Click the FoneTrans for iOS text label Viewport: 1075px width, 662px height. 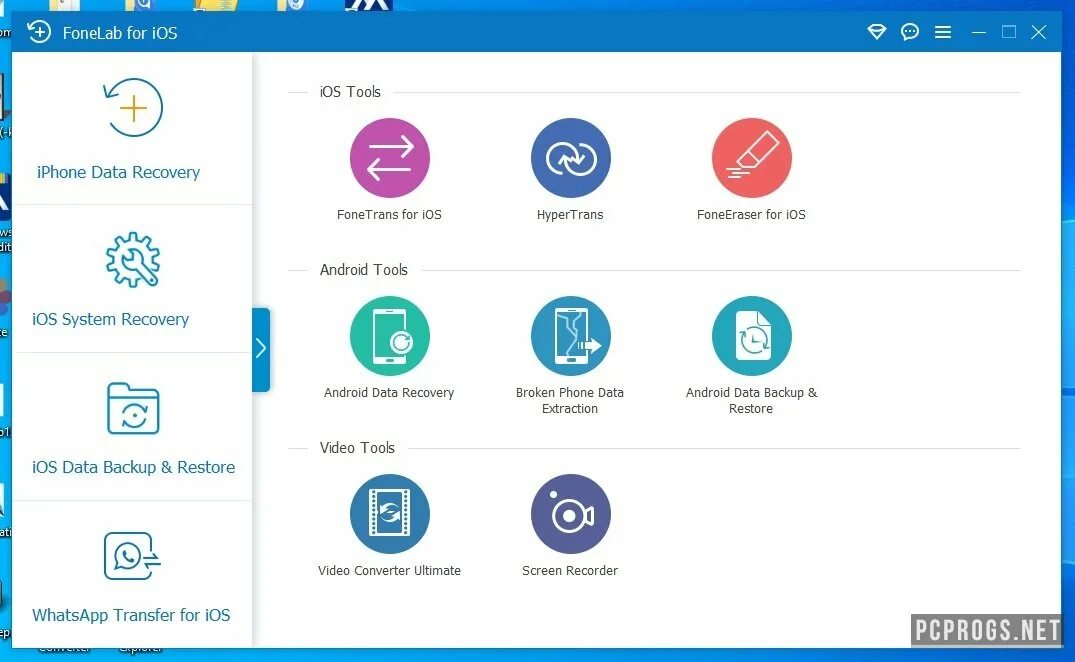[389, 214]
